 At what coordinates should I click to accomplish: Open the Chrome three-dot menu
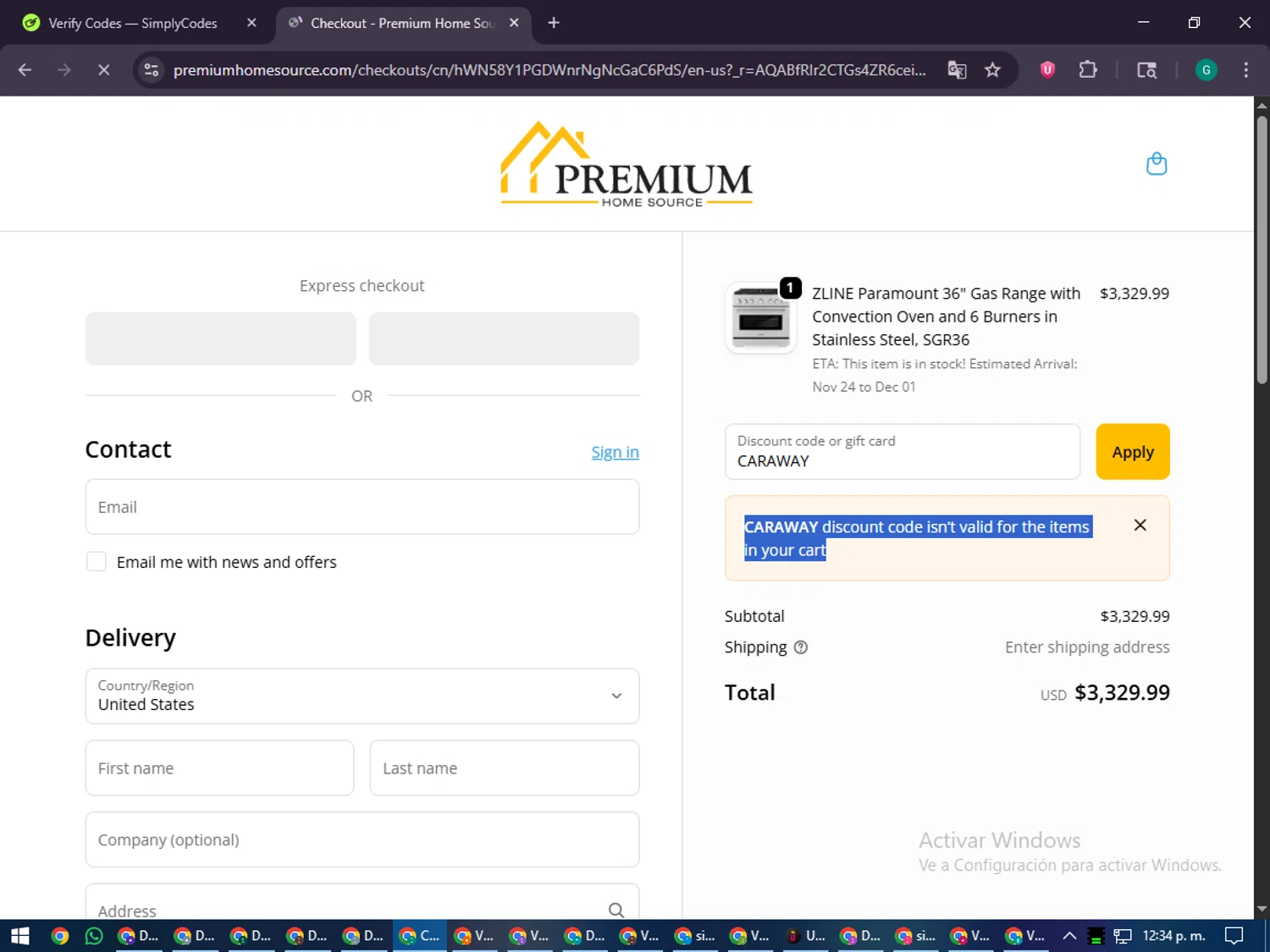click(x=1245, y=70)
